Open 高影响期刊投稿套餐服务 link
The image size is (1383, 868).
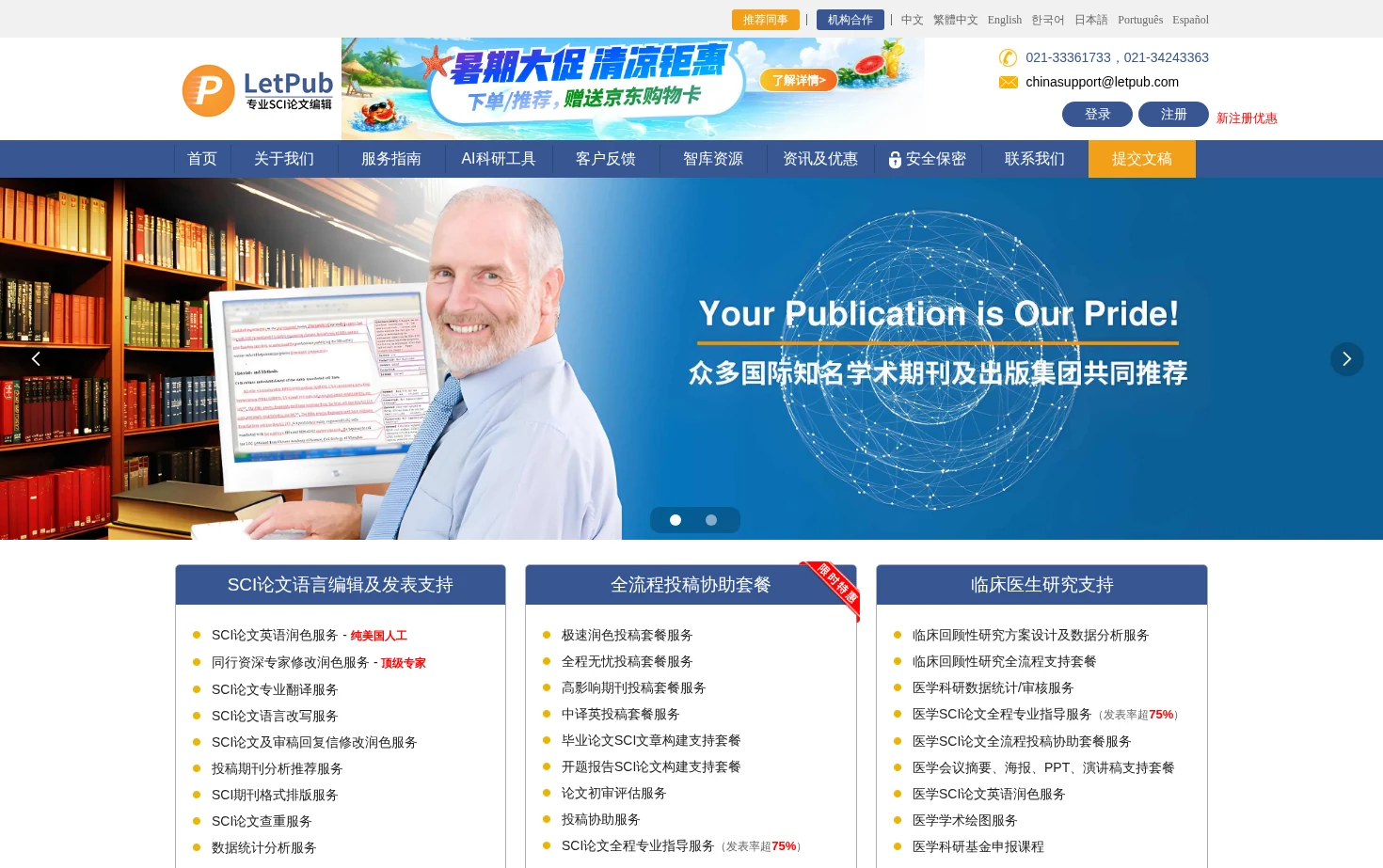click(633, 688)
